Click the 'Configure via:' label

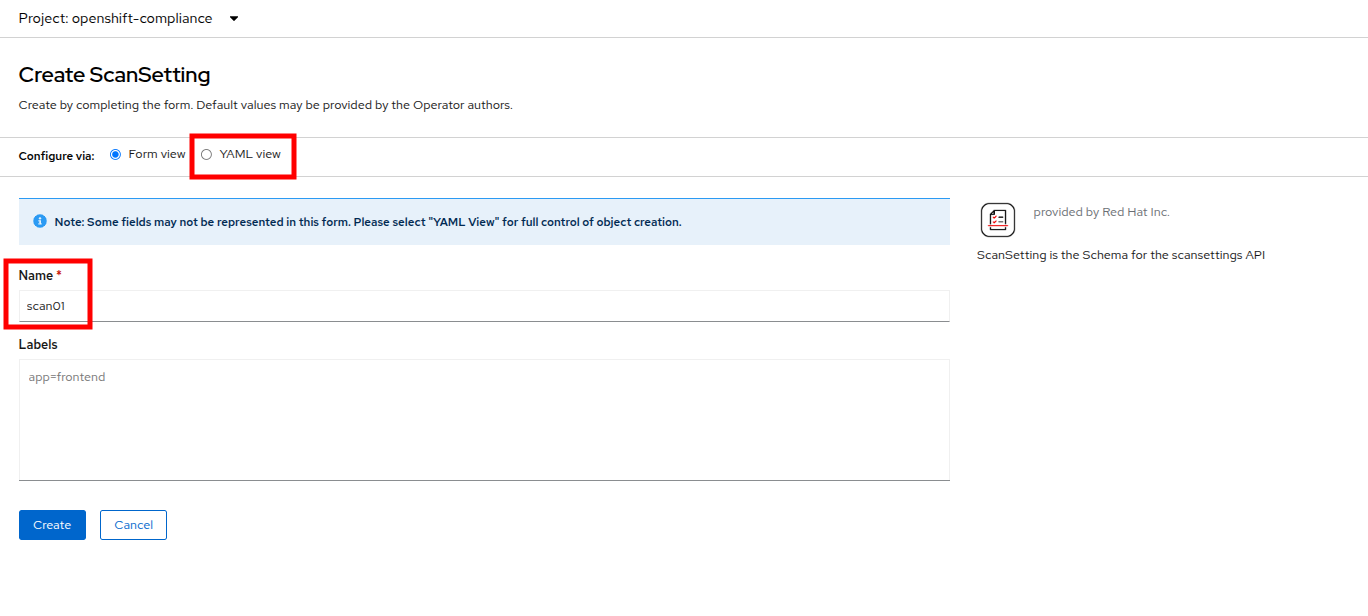point(57,156)
